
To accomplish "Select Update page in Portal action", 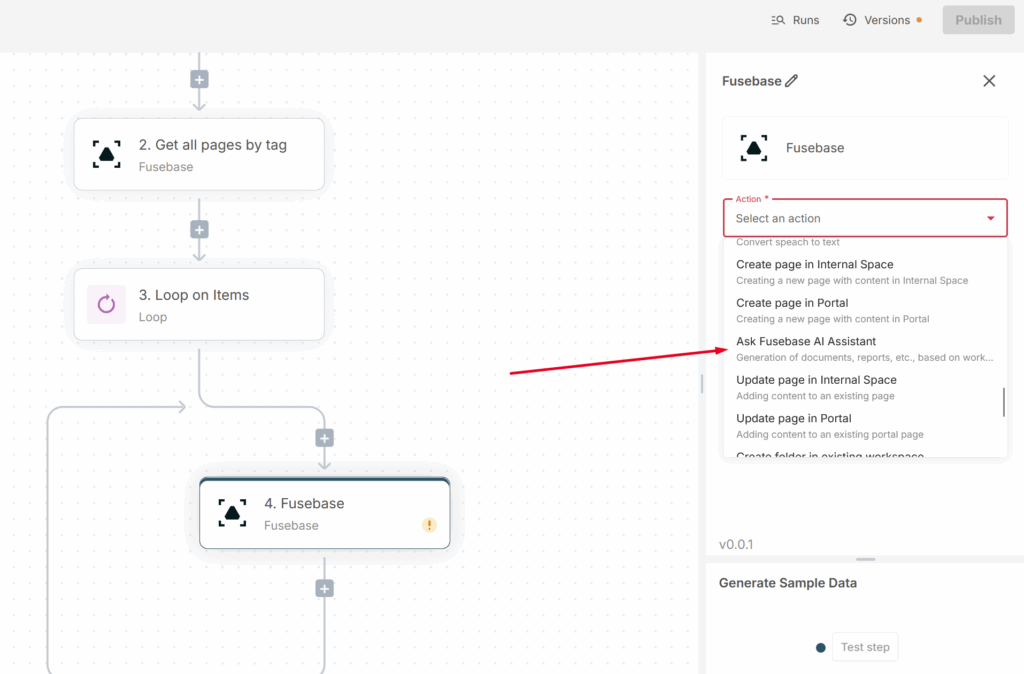I will pyautogui.click(x=794, y=419).
